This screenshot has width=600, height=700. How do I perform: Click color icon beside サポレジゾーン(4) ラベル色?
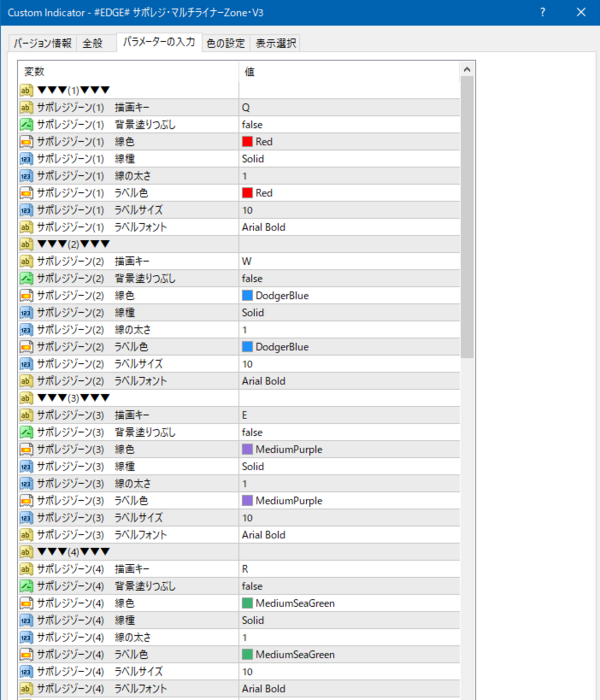[26, 654]
